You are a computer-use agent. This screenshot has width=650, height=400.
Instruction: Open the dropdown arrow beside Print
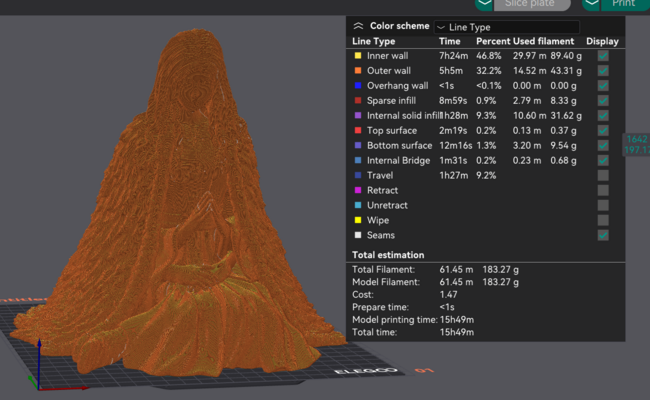pos(592,4)
